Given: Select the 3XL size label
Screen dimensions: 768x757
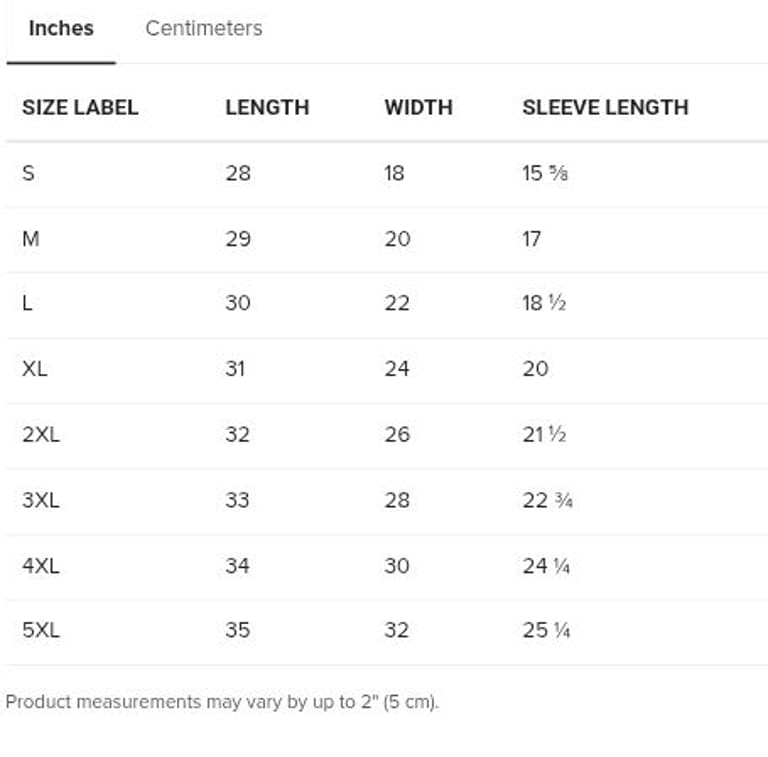Looking at the screenshot, I should point(41,500).
